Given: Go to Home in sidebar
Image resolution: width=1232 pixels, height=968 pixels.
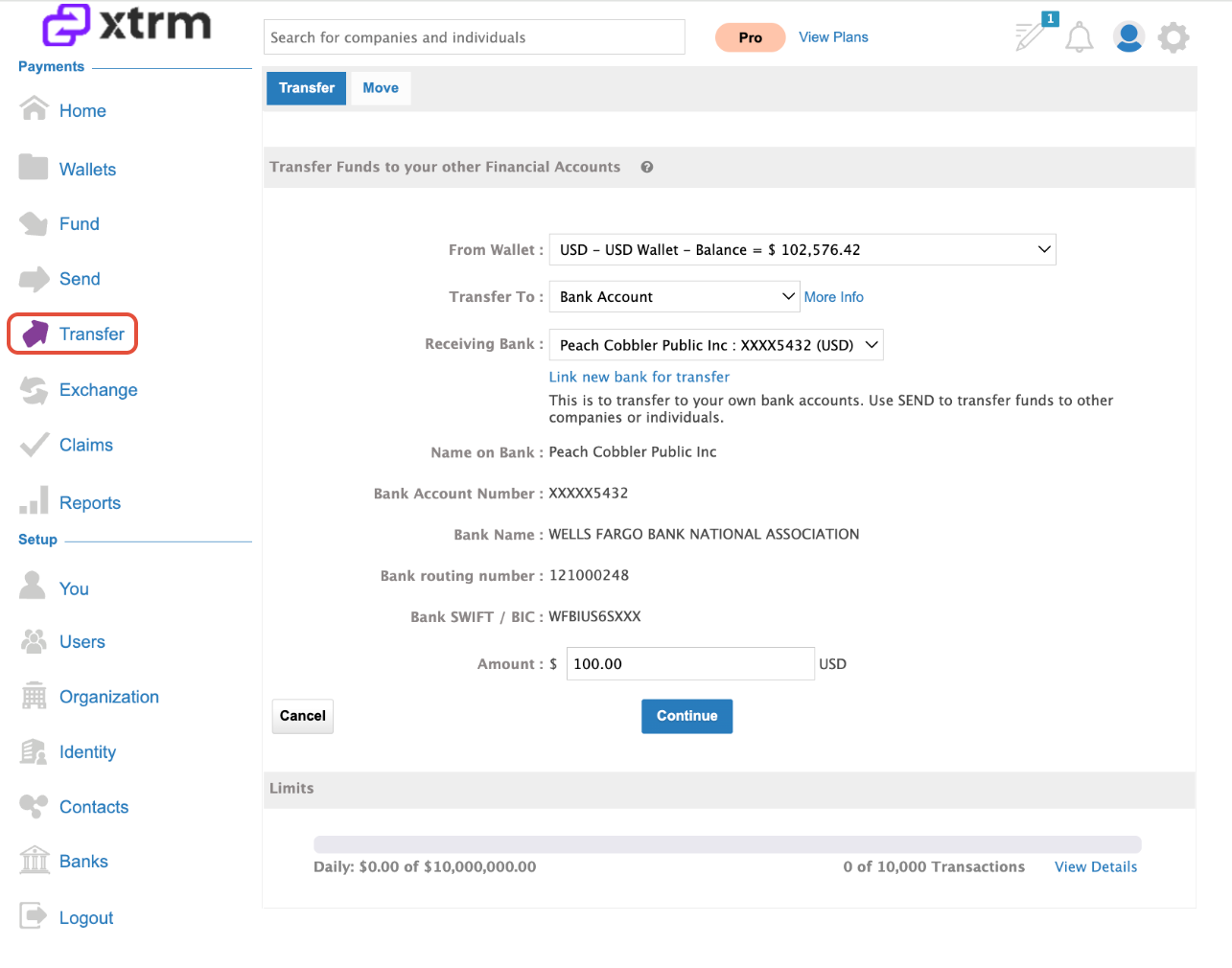Looking at the screenshot, I should [82, 110].
